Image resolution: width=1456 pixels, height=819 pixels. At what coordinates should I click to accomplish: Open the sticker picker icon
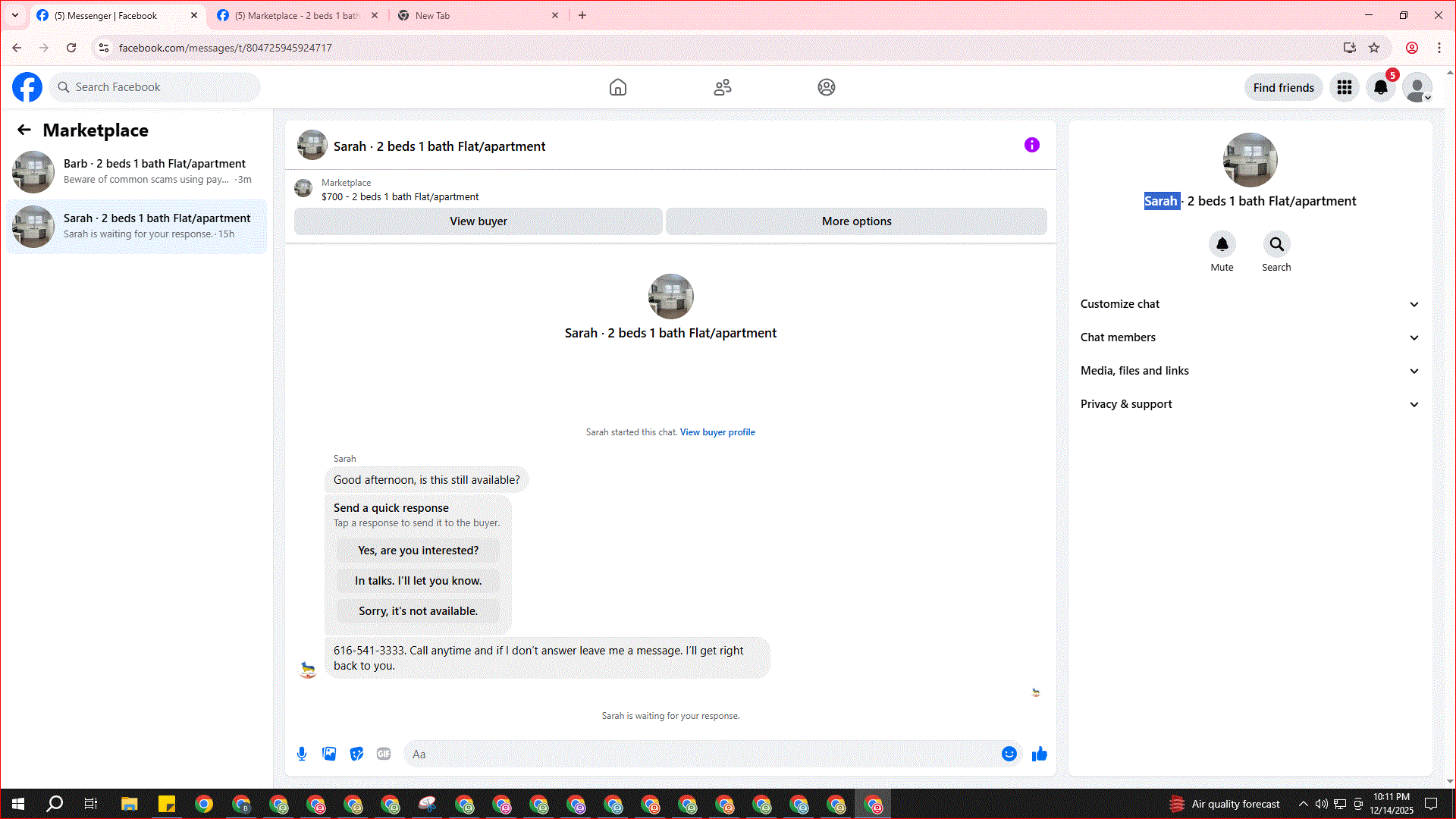(356, 754)
